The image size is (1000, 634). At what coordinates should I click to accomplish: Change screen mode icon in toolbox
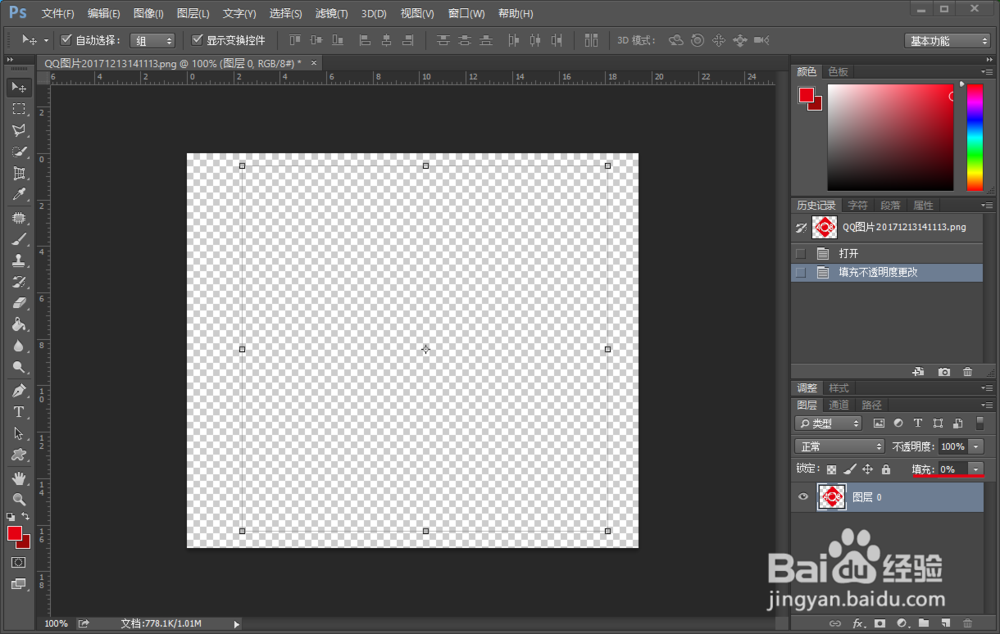pyautogui.click(x=18, y=584)
